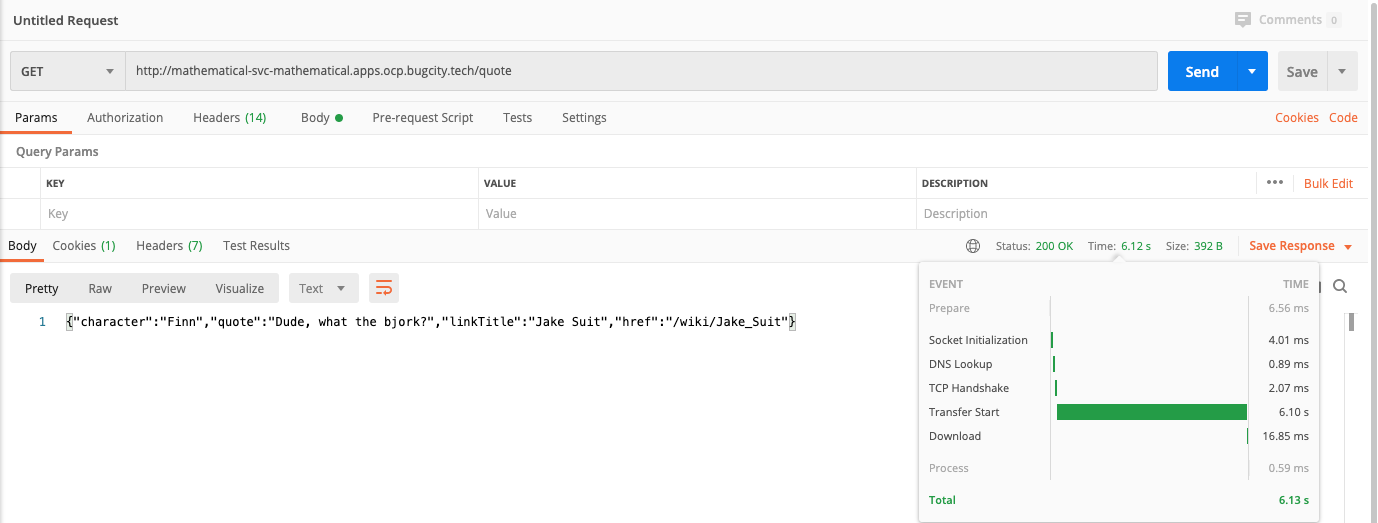The image size is (1378, 523).
Task: Send the request
Action: click(1202, 72)
